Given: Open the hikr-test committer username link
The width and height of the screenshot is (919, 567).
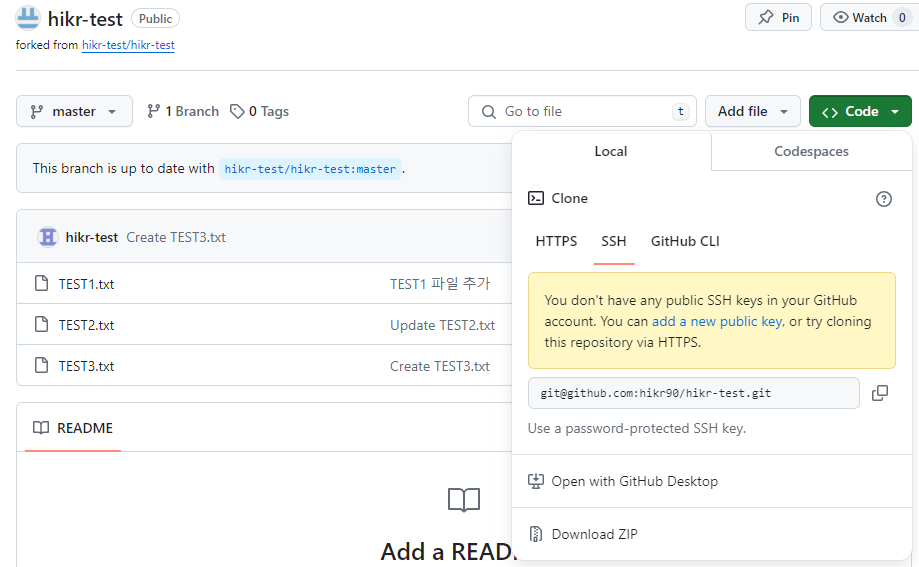Looking at the screenshot, I should tap(92, 237).
